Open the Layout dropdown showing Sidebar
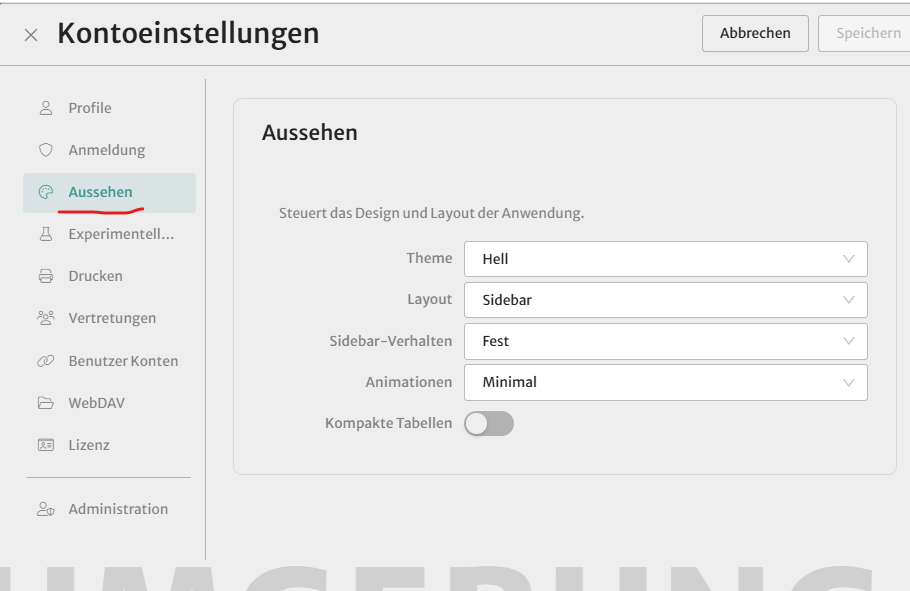Image resolution: width=910 pixels, height=591 pixels. (666, 300)
